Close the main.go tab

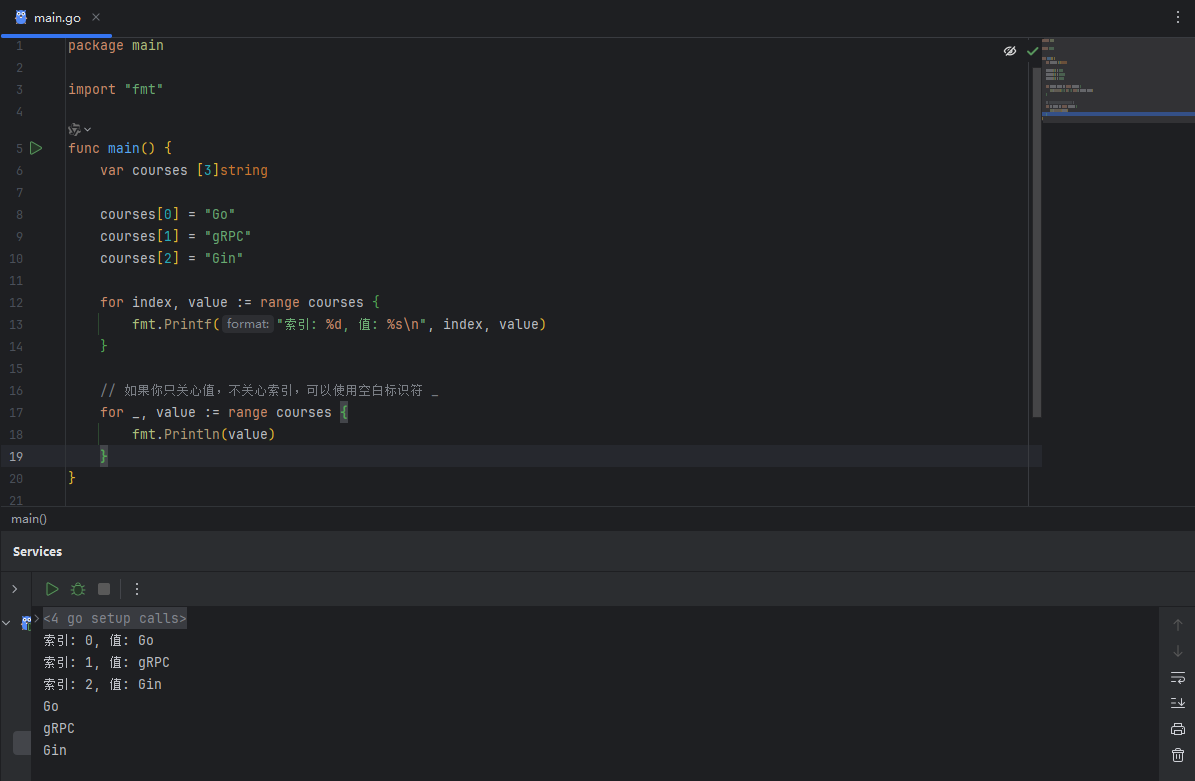tap(96, 17)
